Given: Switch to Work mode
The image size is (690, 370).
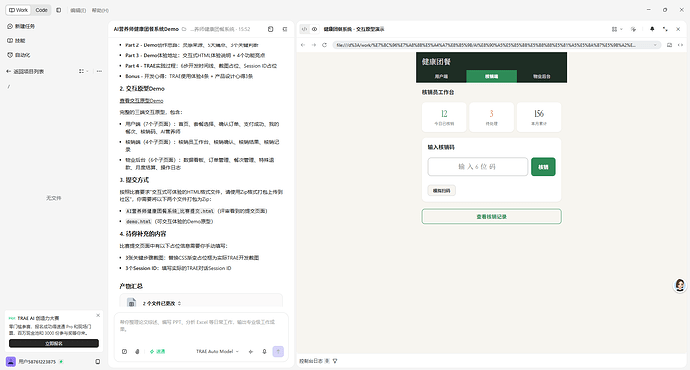Looking at the screenshot, I should click(18, 10).
